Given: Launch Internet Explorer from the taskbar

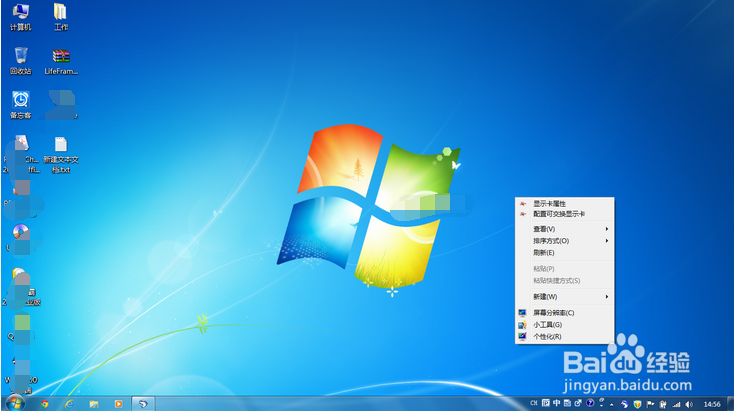Looking at the screenshot, I should point(69,404).
